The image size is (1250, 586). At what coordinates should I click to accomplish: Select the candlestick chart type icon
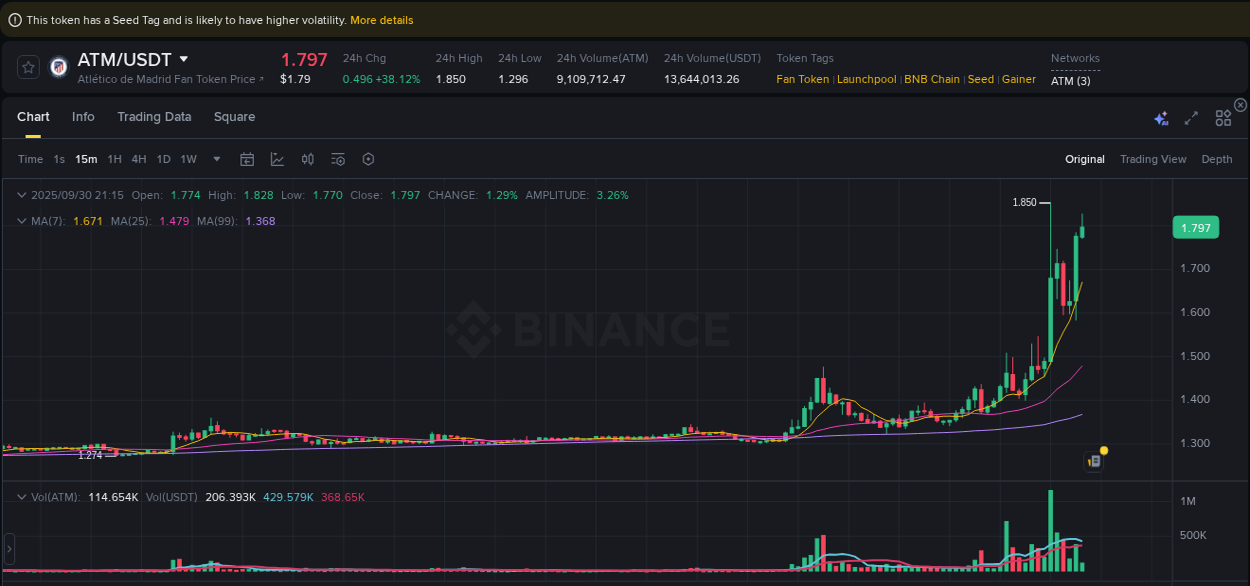point(307,159)
